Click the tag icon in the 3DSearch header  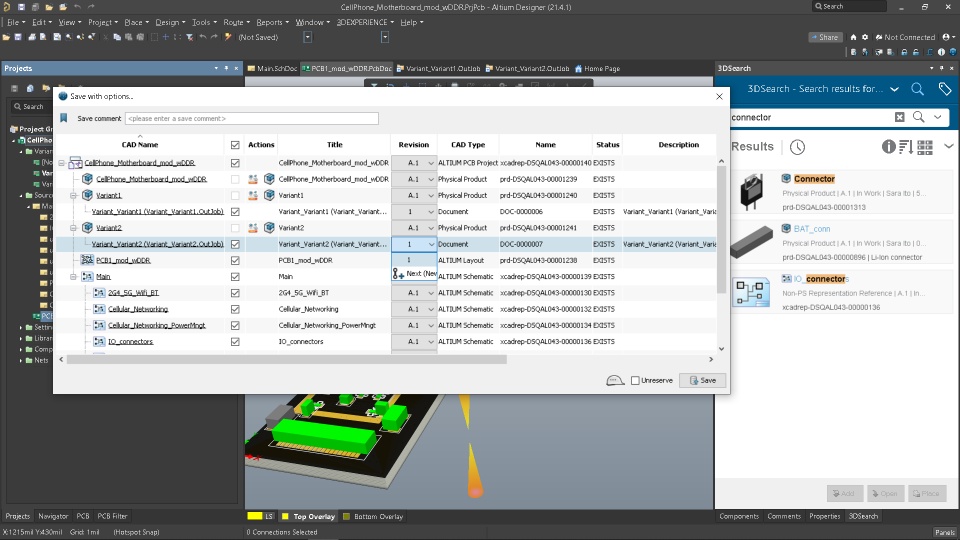tap(945, 89)
